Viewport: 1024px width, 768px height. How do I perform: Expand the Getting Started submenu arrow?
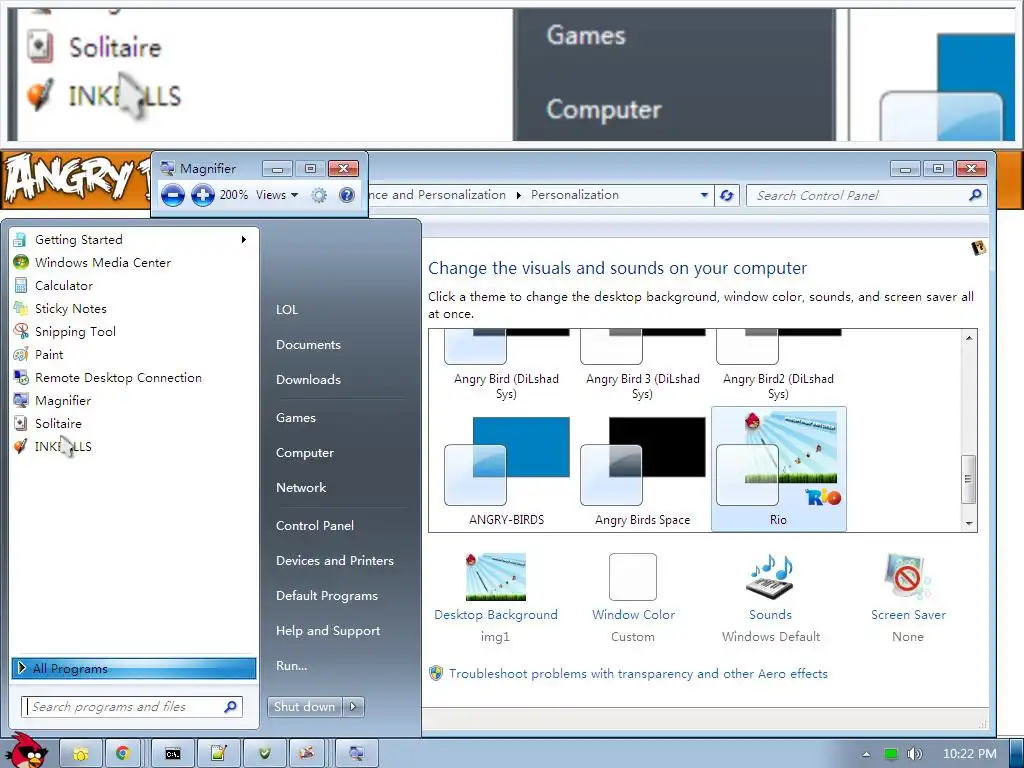pyautogui.click(x=244, y=240)
